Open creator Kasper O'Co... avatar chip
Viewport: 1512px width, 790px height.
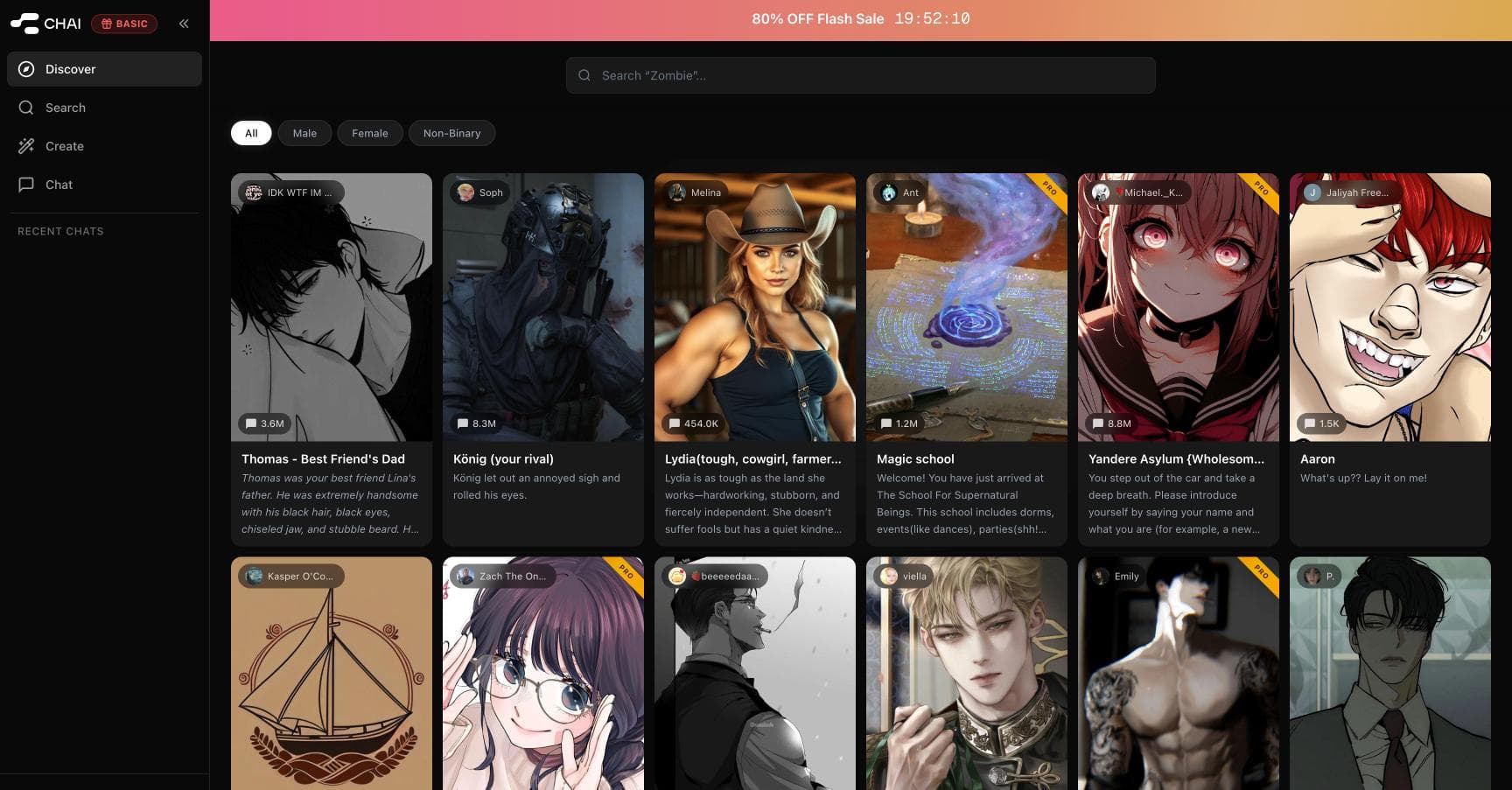[291, 576]
